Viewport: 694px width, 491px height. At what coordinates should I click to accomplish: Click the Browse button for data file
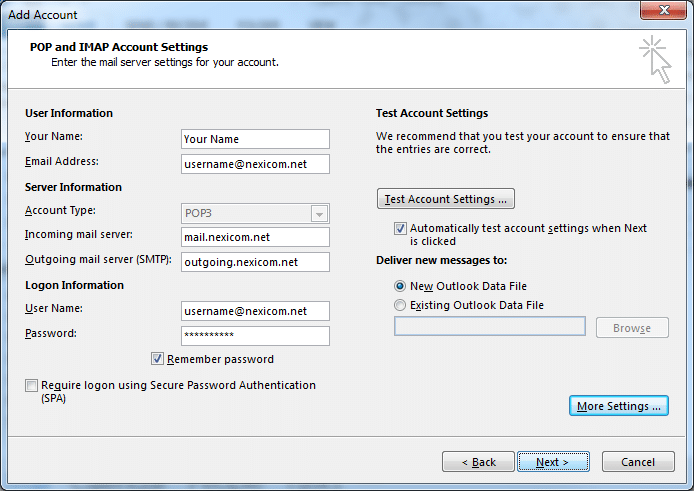click(x=632, y=328)
